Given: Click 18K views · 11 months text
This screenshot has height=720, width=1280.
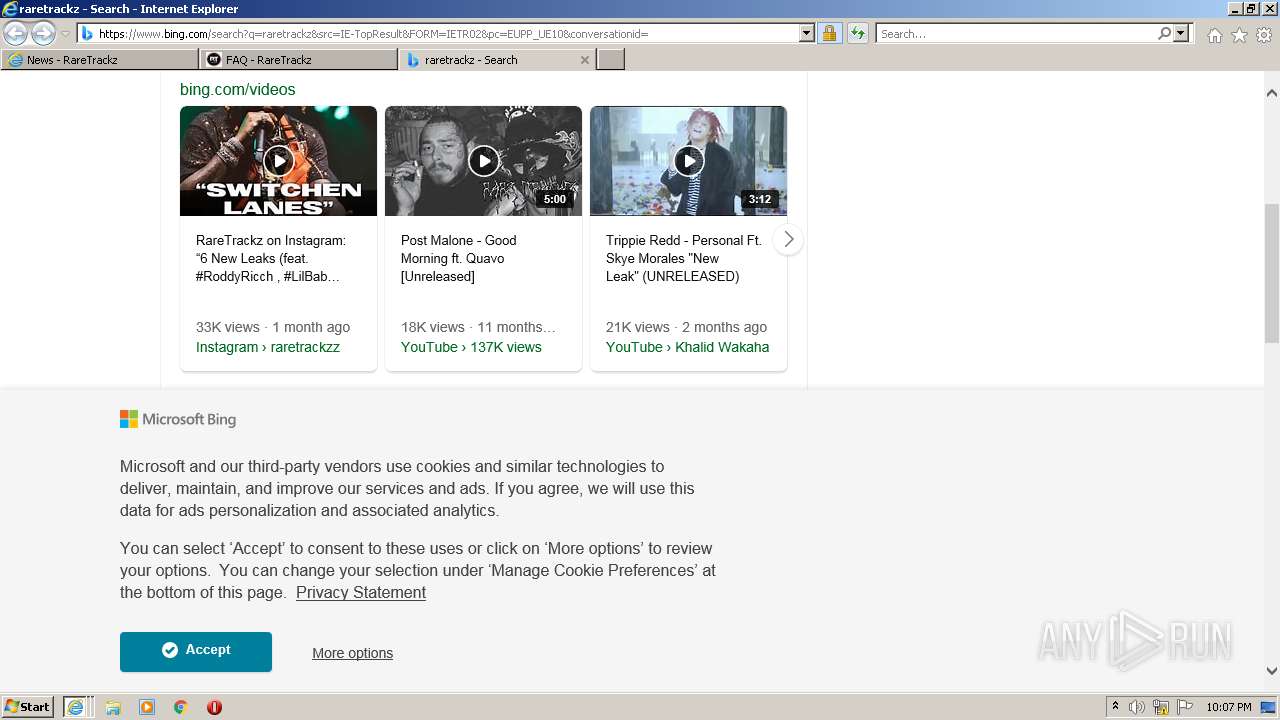Looking at the screenshot, I should coord(478,327).
